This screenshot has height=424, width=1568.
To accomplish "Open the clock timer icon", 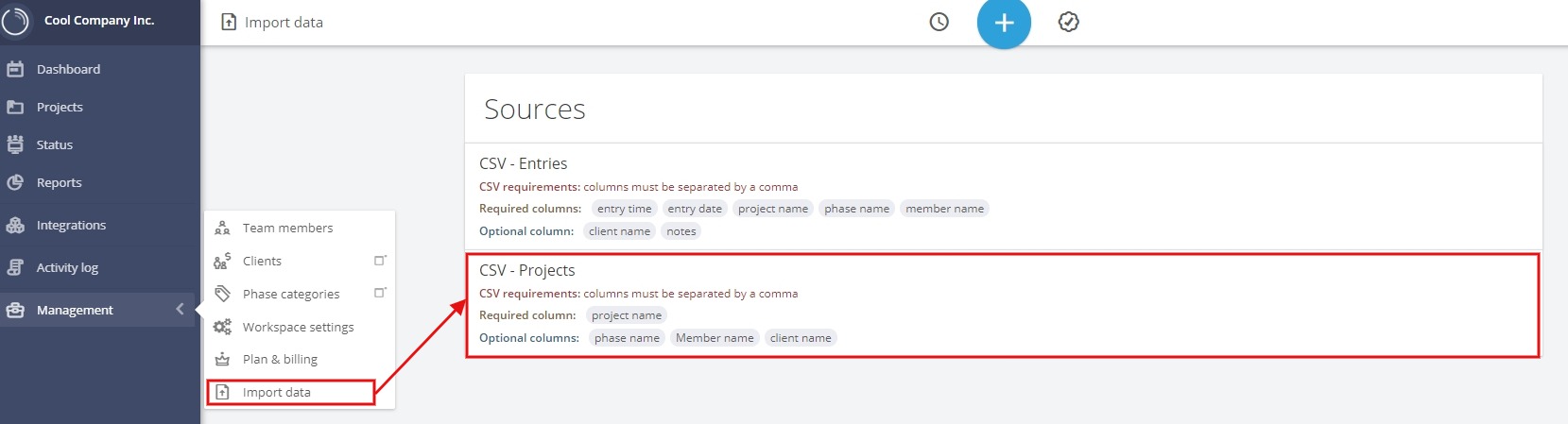I will click(x=939, y=22).
